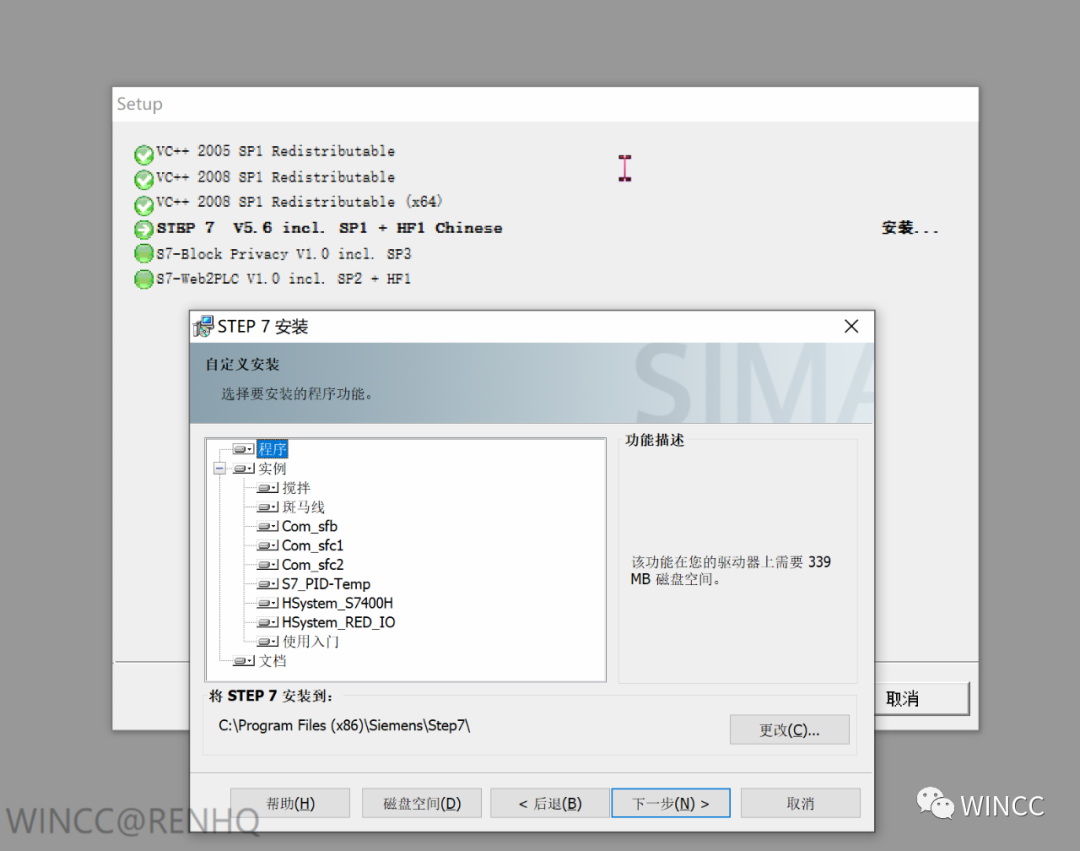Click 更改(C)... to change install path
Image resolution: width=1080 pixels, height=851 pixels.
(x=789, y=730)
